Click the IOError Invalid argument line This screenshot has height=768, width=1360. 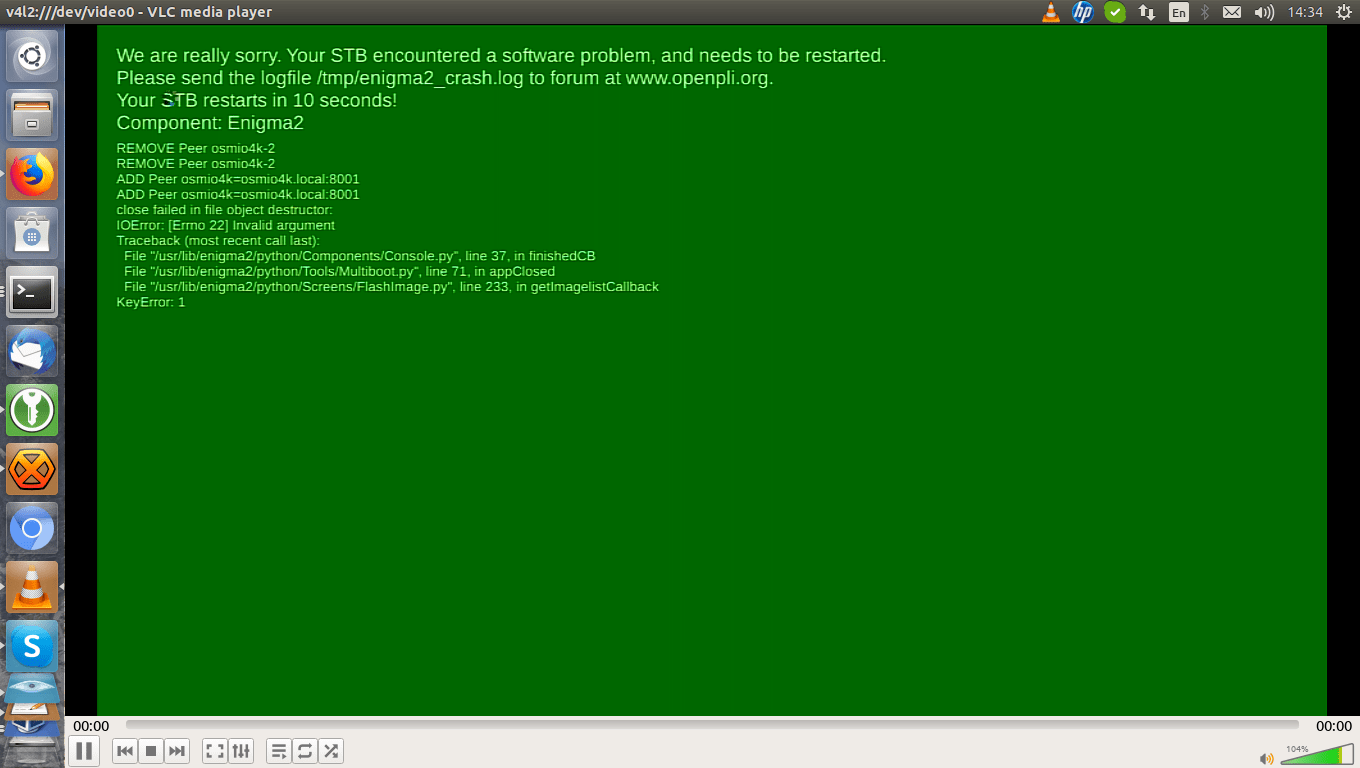(226, 225)
